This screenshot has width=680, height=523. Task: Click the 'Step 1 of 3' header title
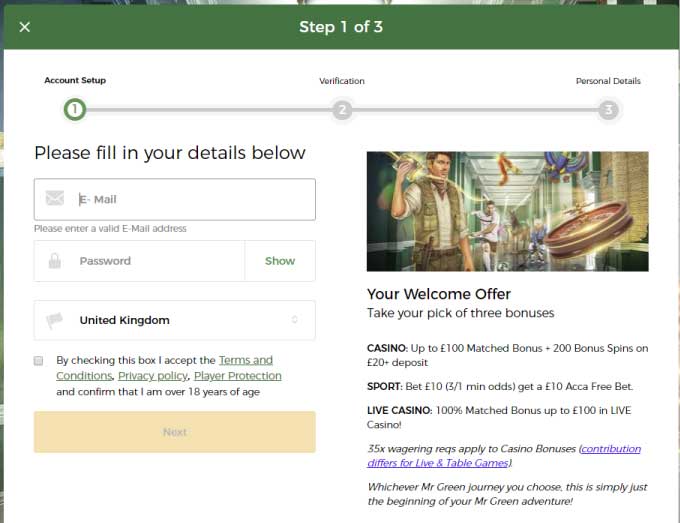341,27
